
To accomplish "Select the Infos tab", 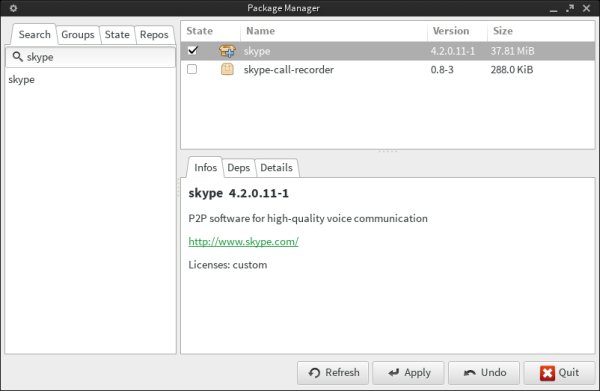I will 205,168.
